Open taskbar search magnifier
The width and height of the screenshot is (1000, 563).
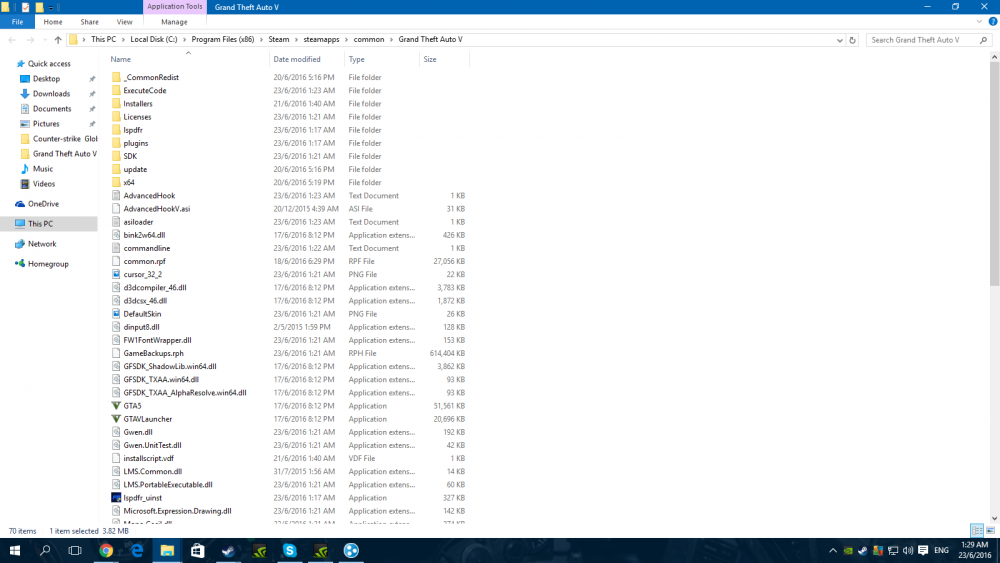point(45,550)
